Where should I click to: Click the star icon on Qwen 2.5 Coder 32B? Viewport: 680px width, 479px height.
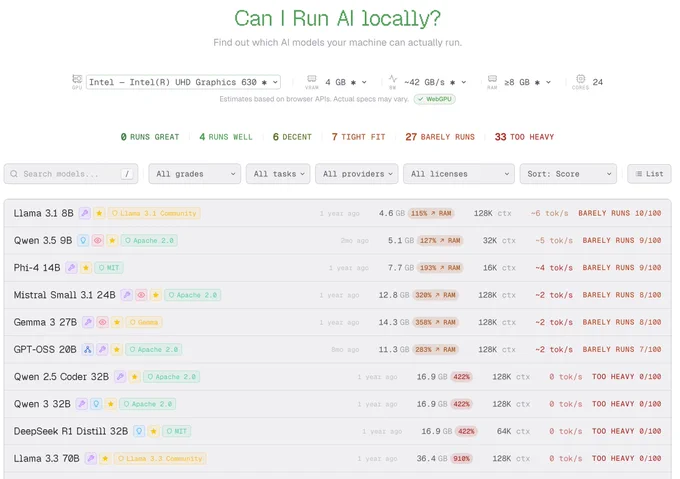(x=134, y=377)
